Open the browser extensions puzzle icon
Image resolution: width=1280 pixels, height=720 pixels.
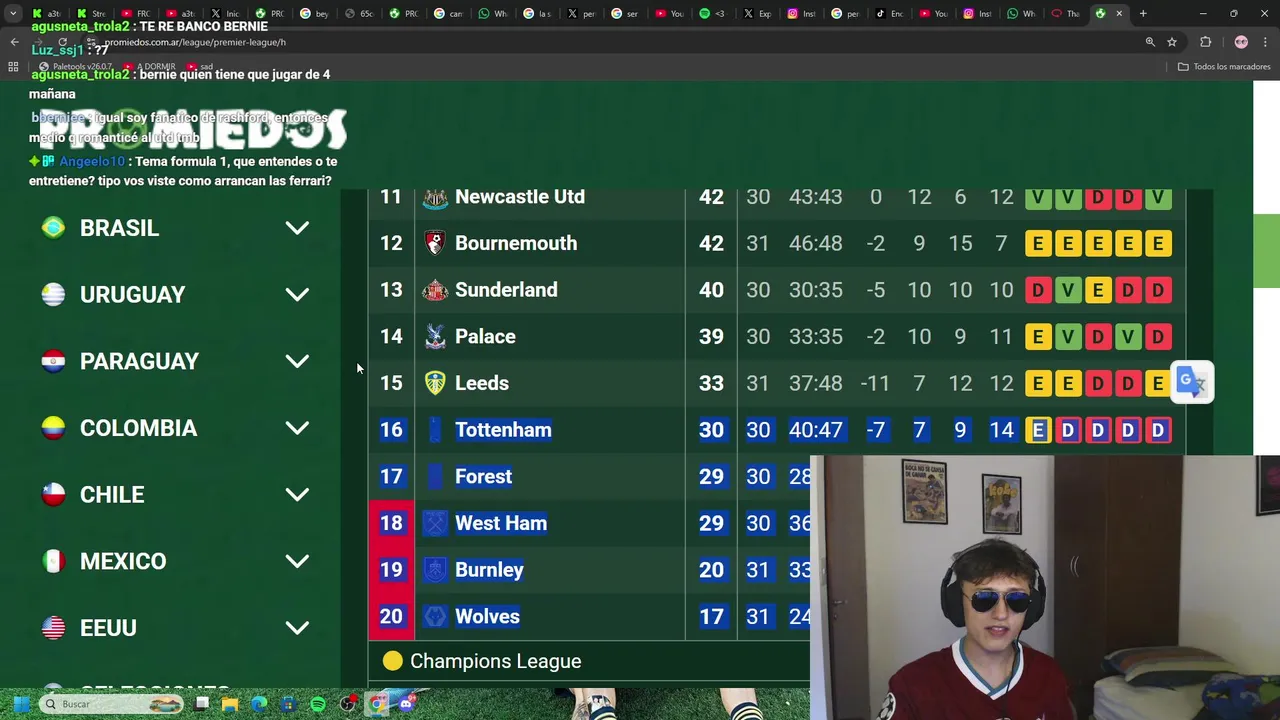(1205, 42)
